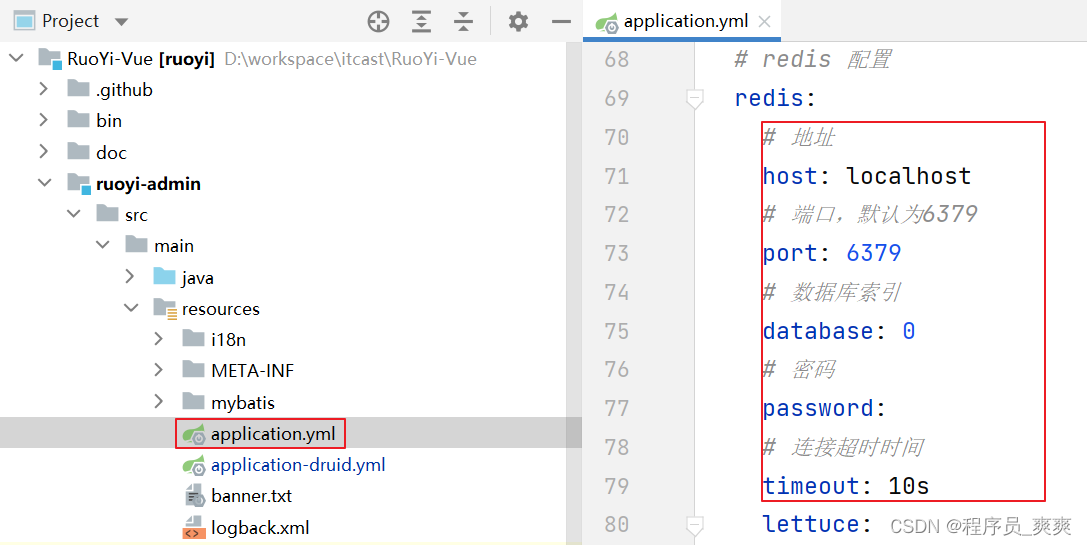This screenshot has height=545, width=1087.
Task: Click the locate/select opened file target icon
Action: point(379,21)
